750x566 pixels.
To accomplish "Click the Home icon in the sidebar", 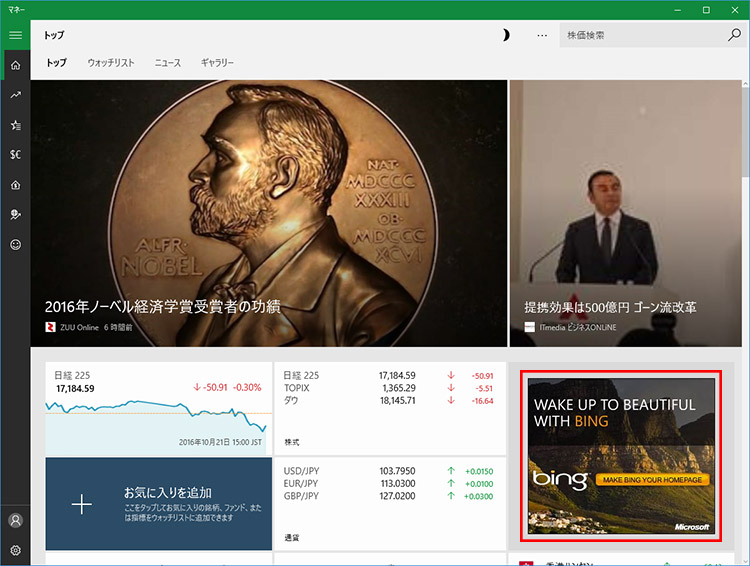I will tap(15, 65).
